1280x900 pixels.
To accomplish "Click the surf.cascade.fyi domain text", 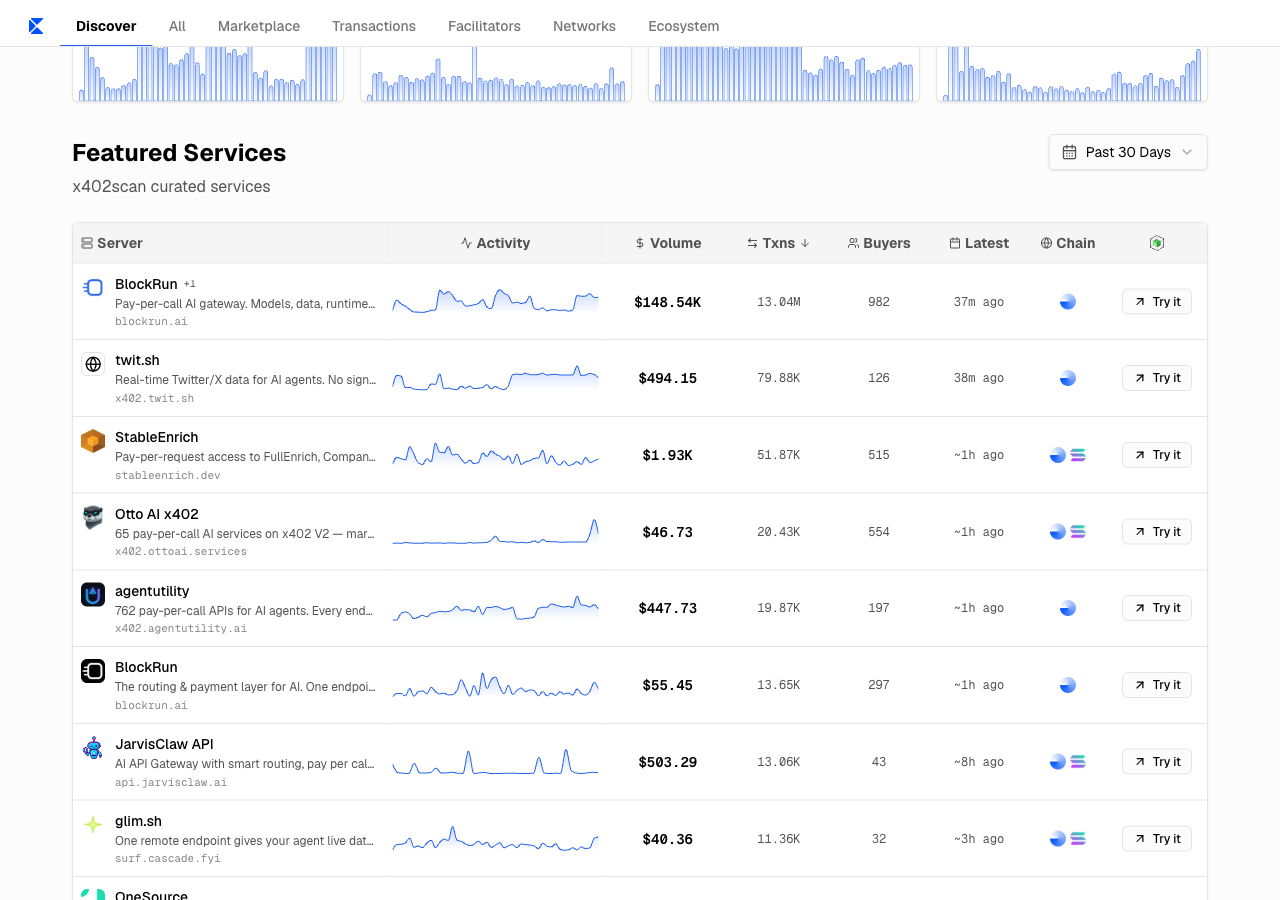I will (168, 858).
